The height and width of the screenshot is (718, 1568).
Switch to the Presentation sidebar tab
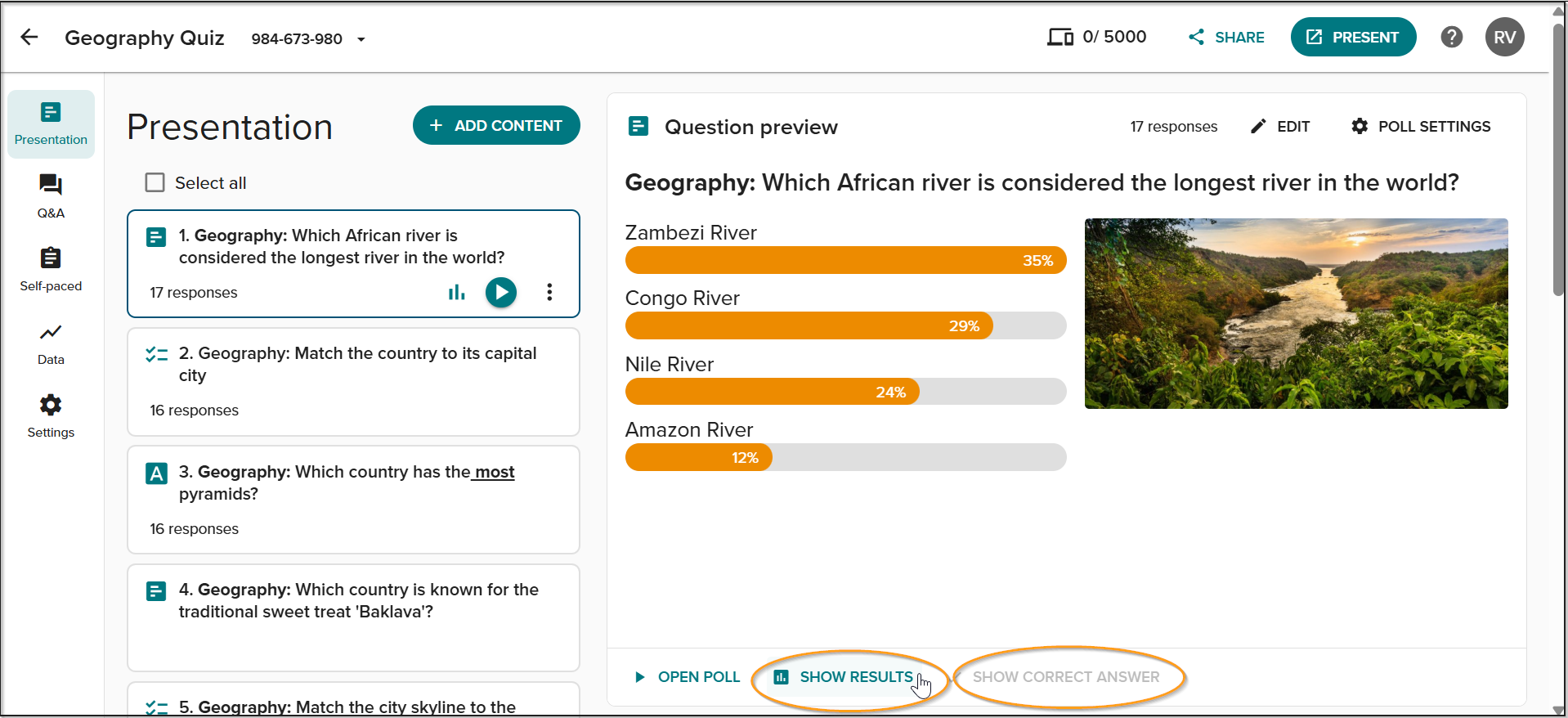pos(51,123)
